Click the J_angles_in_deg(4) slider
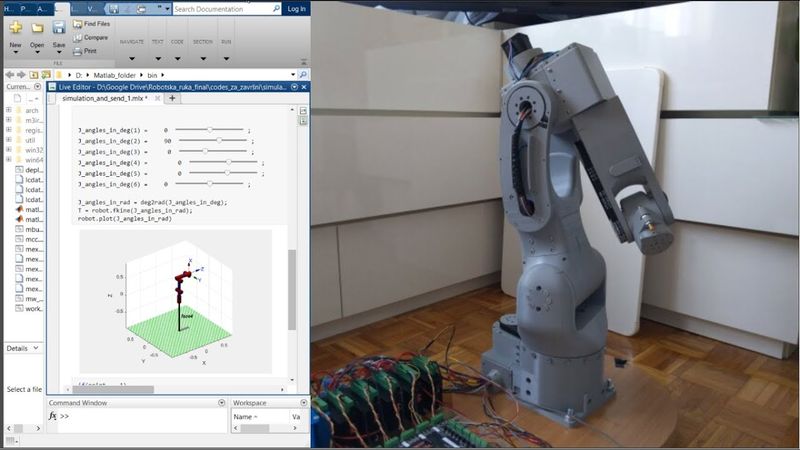This screenshot has height=450, width=800. (223, 162)
